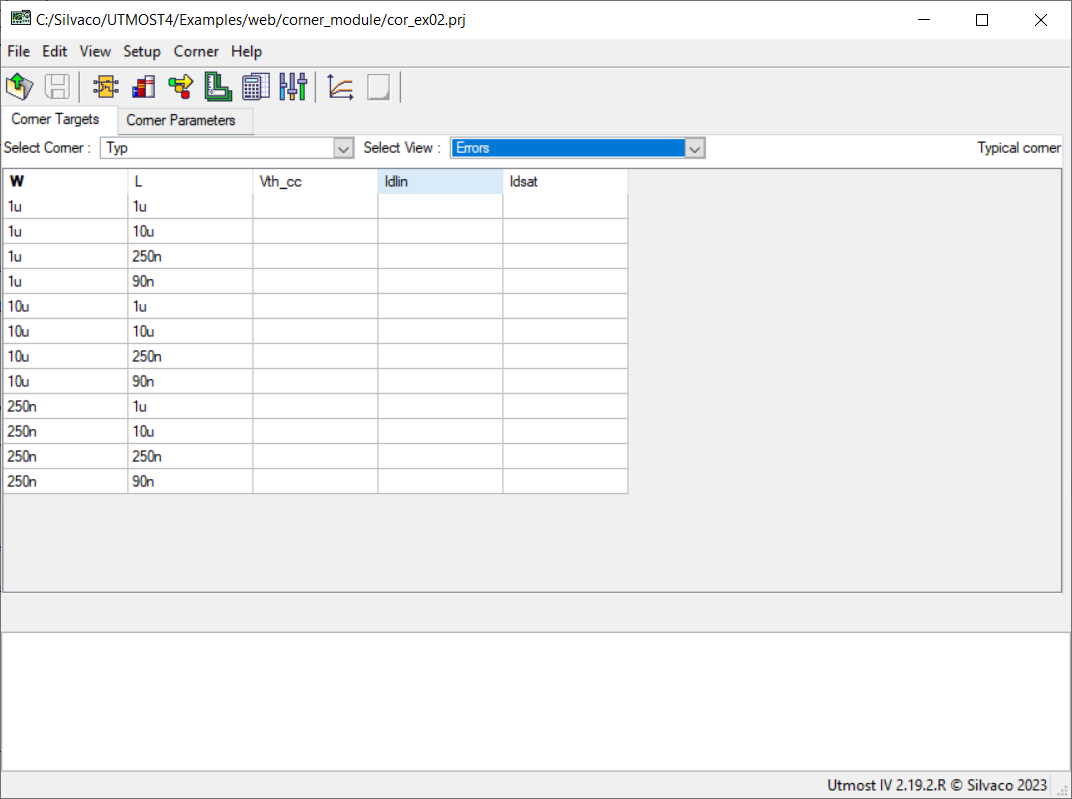This screenshot has height=799, width=1072.
Task: Click the L column header
Action: pos(190,181)
